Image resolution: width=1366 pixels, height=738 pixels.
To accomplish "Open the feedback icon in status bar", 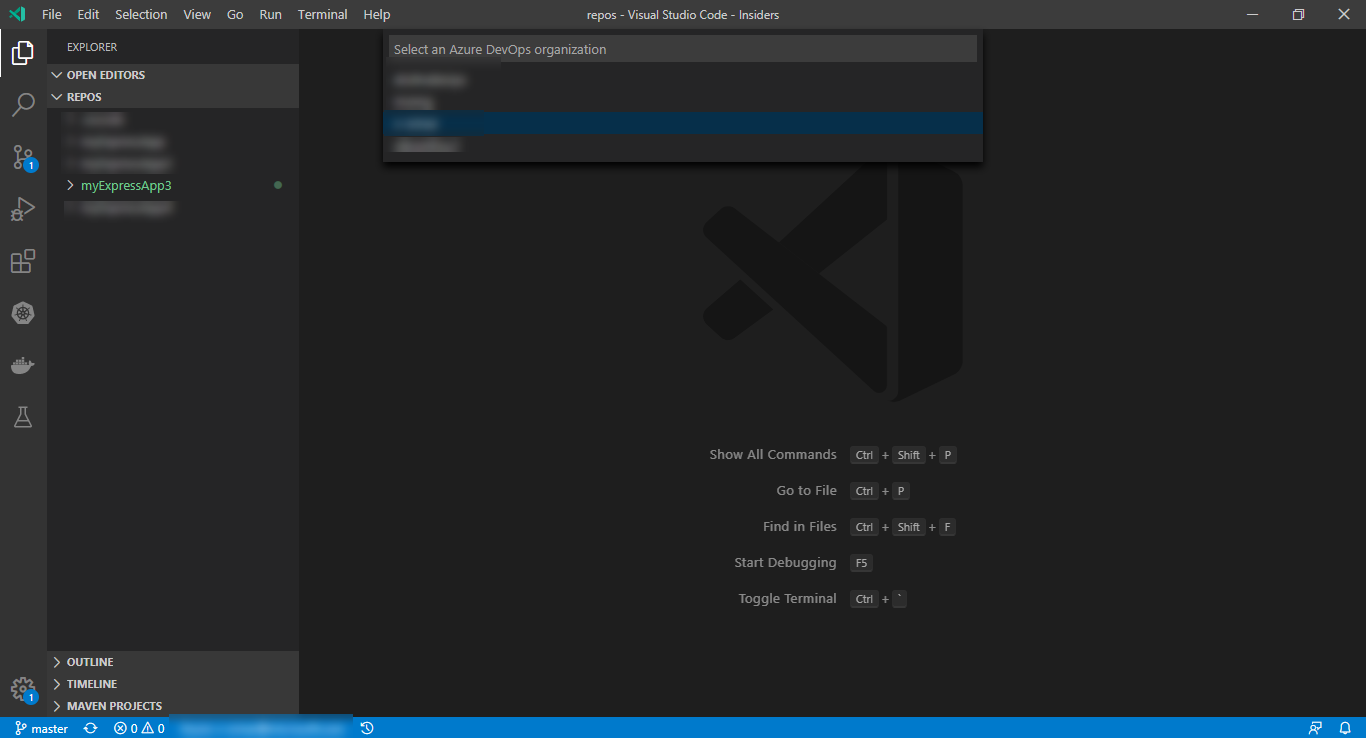I will (1315, 728).
